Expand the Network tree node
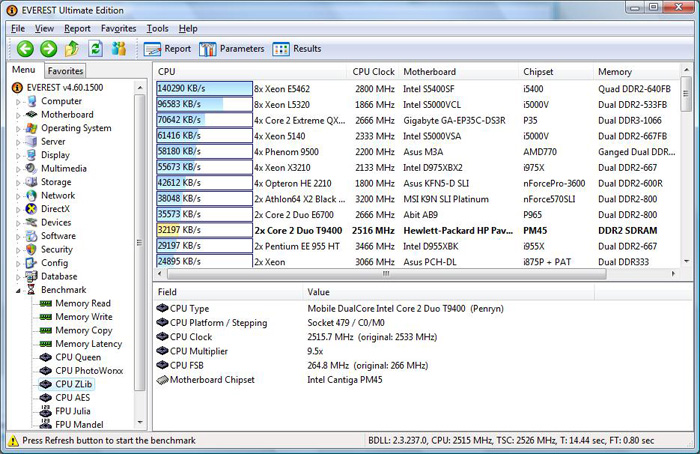 [18, 196]
